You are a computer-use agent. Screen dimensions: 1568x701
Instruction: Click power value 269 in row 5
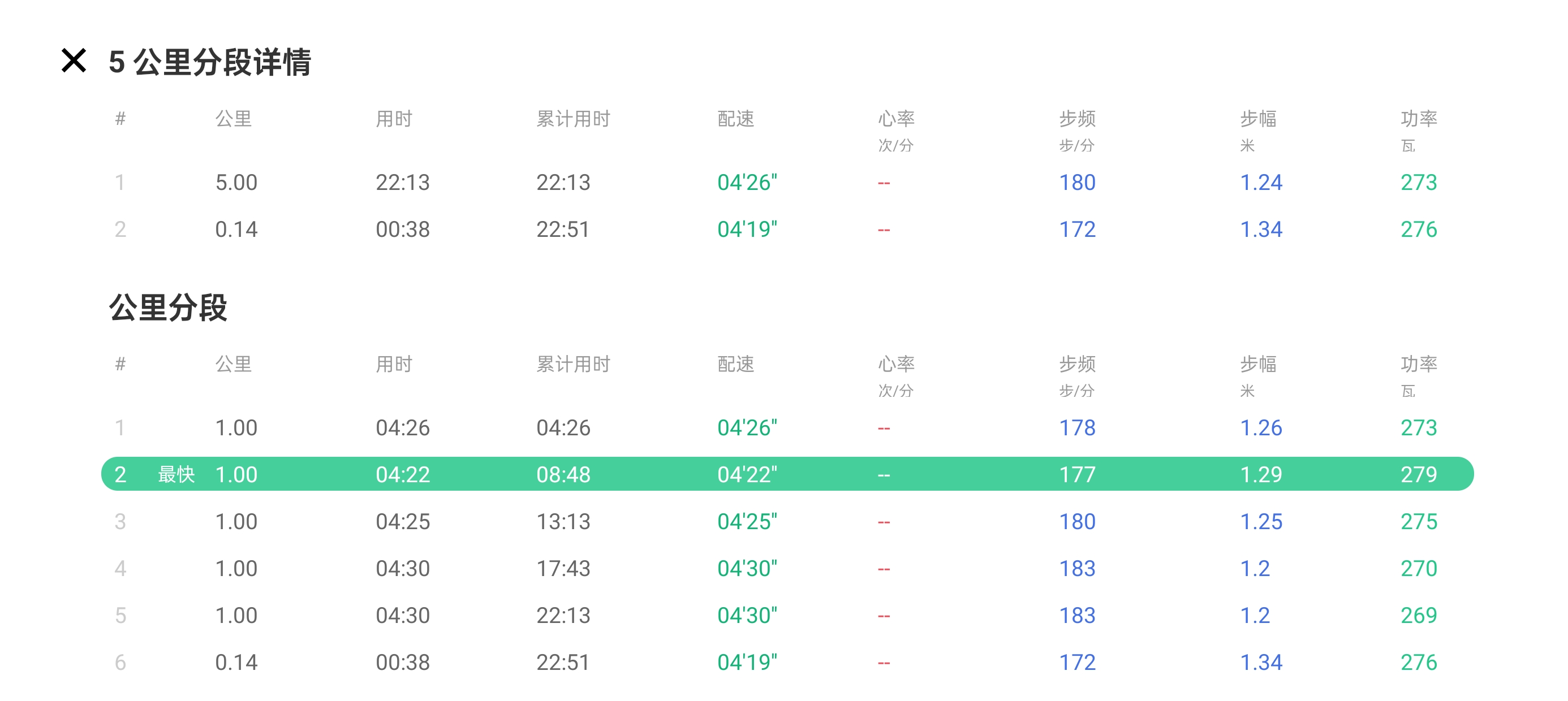1418,615
